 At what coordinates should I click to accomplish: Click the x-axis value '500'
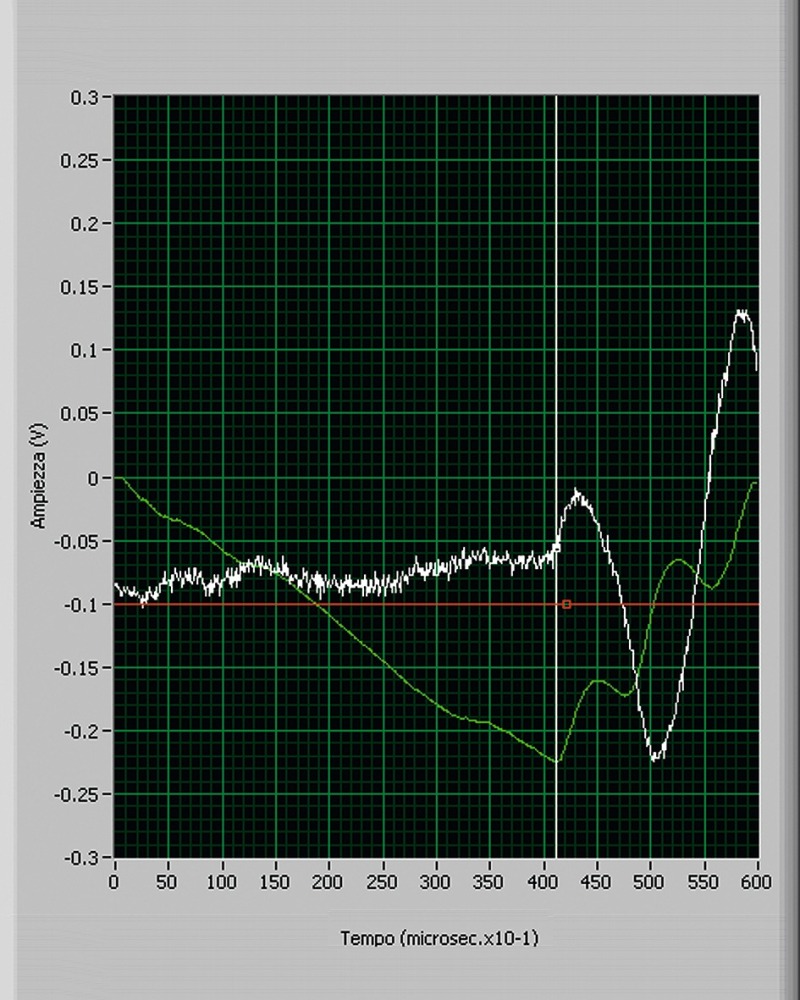coord(649,883)
